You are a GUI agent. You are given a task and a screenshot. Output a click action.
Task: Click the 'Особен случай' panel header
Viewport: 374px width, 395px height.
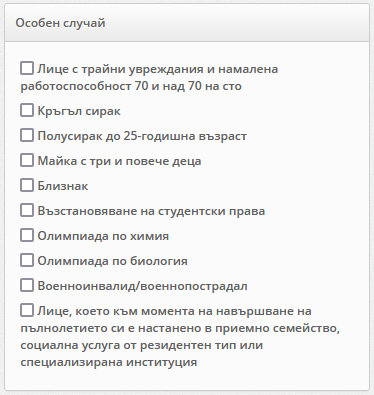pyautogui.click(x=187, y=23)
